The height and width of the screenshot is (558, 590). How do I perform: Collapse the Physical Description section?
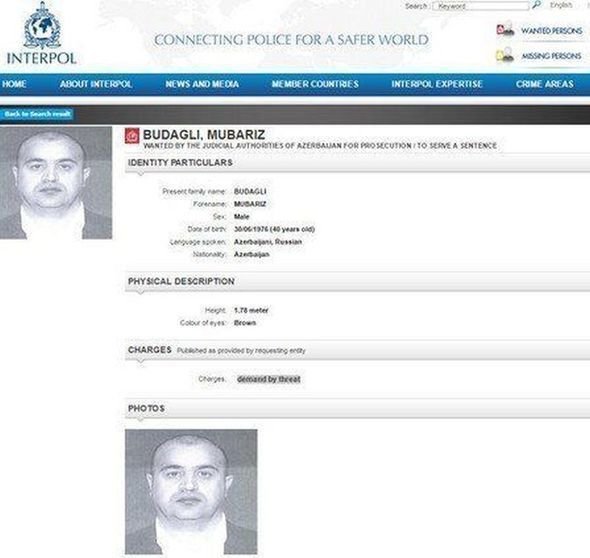(x=357, y=281)
